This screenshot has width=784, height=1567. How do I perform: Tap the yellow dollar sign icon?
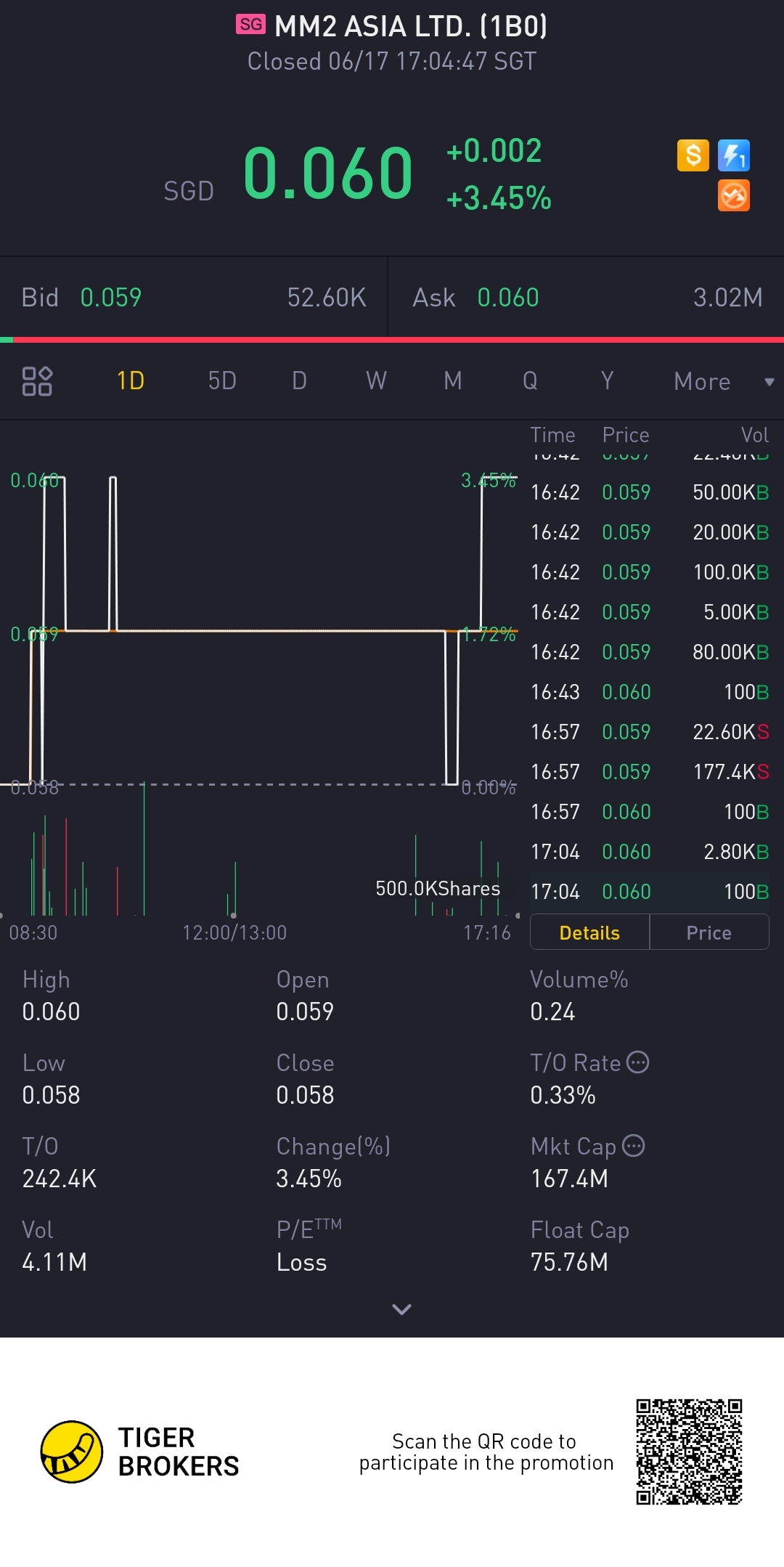693,155
